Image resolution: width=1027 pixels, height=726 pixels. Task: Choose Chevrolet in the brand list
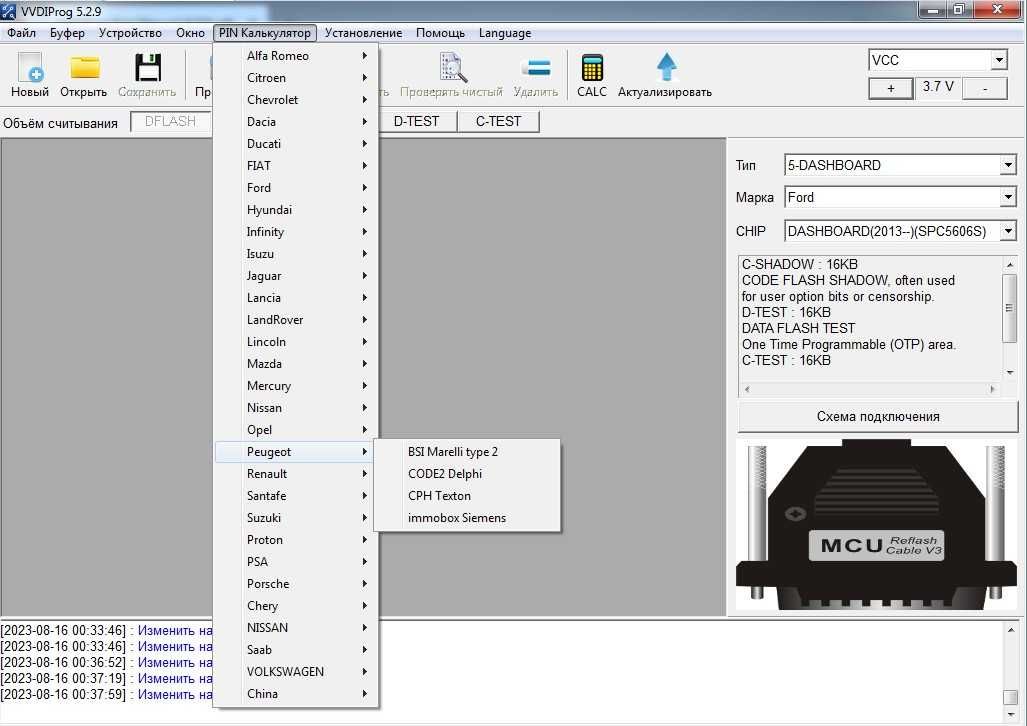point(297,100)
